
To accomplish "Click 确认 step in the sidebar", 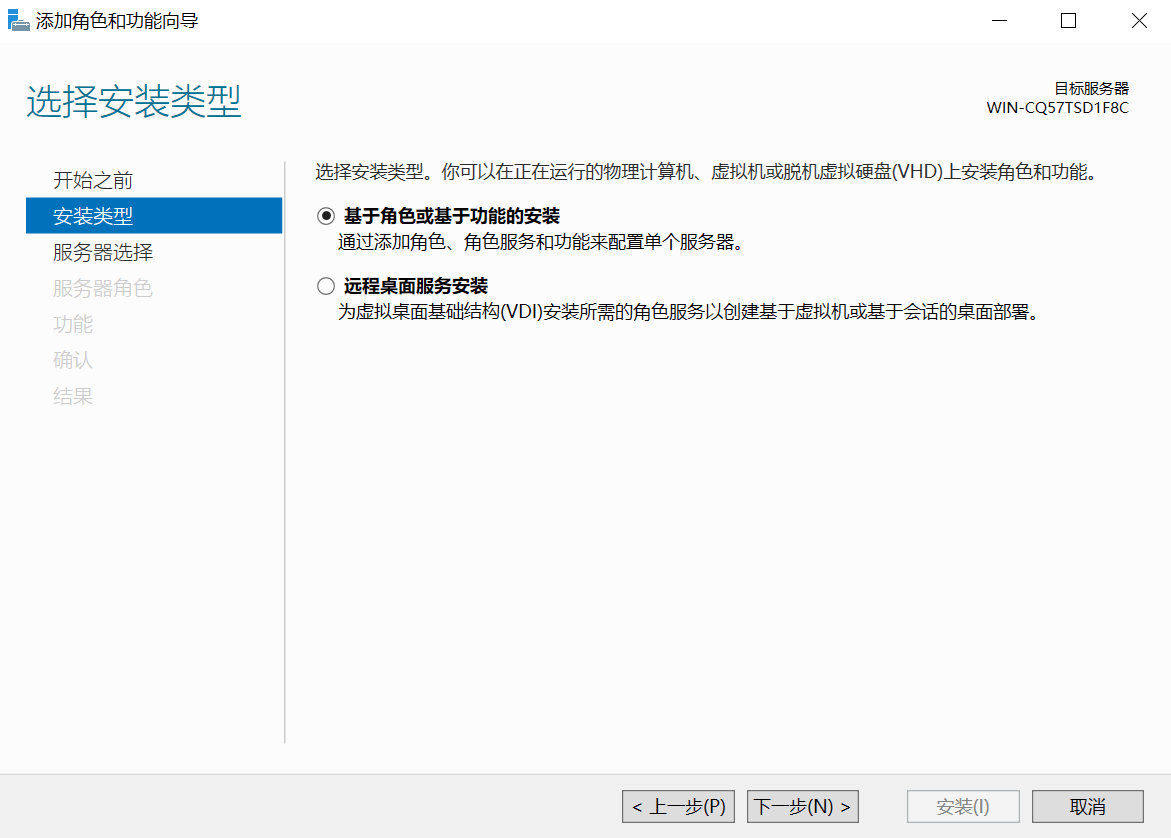I will (73, 359).
